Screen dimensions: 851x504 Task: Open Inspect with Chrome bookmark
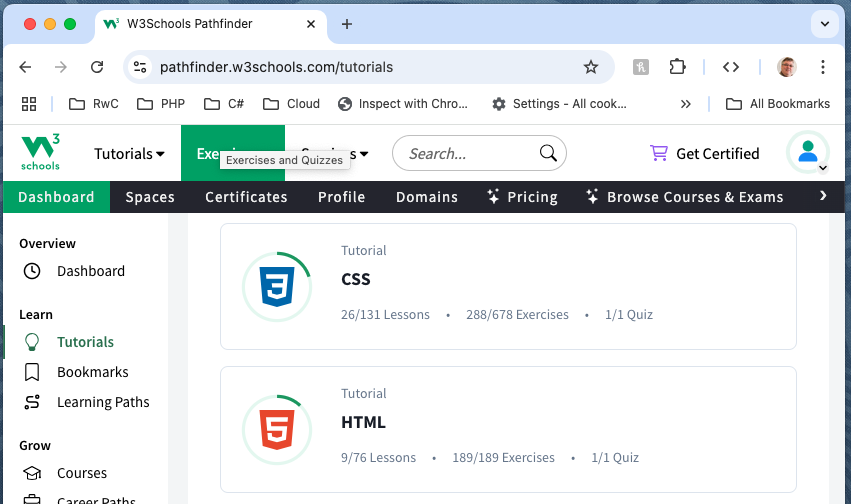402,104
